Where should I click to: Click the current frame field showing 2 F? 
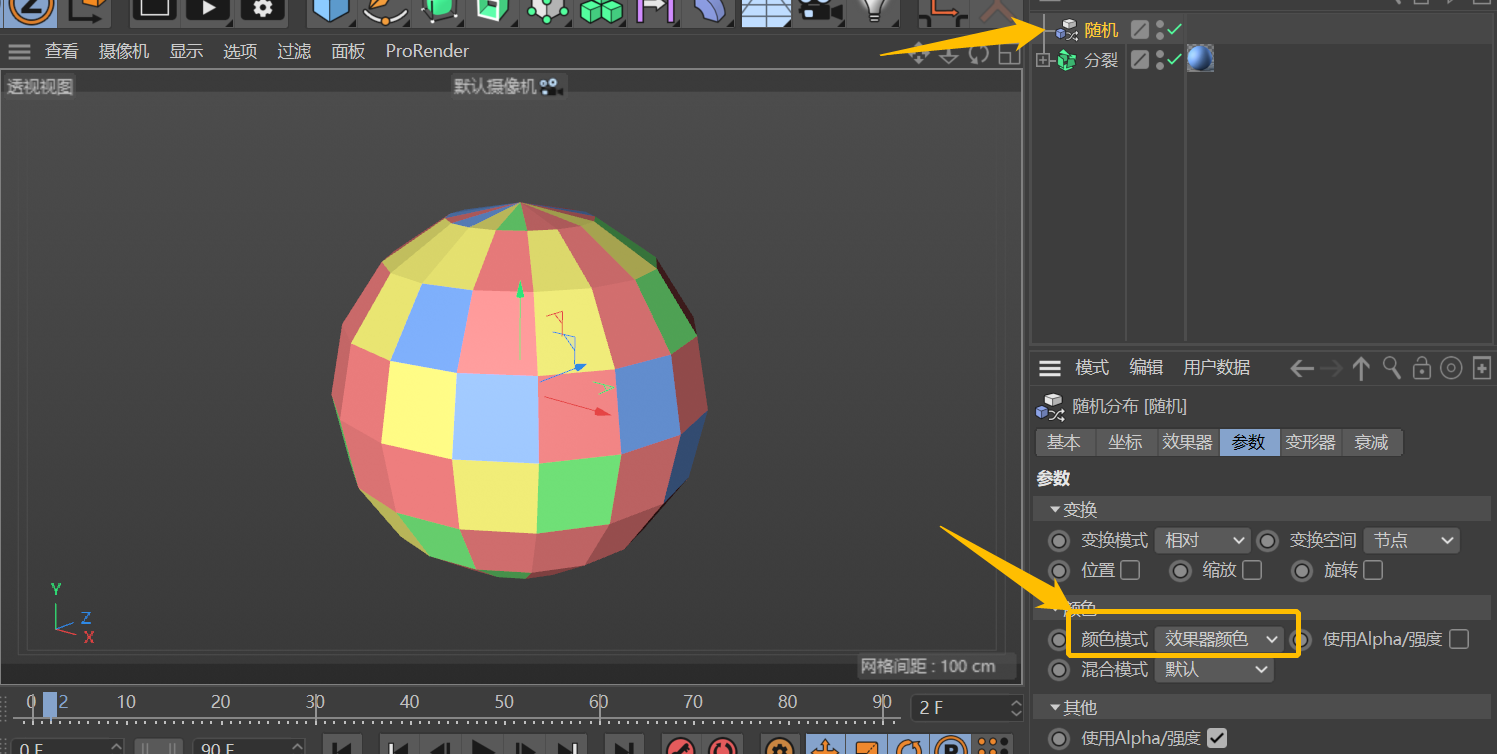click(x=965, y=708)
